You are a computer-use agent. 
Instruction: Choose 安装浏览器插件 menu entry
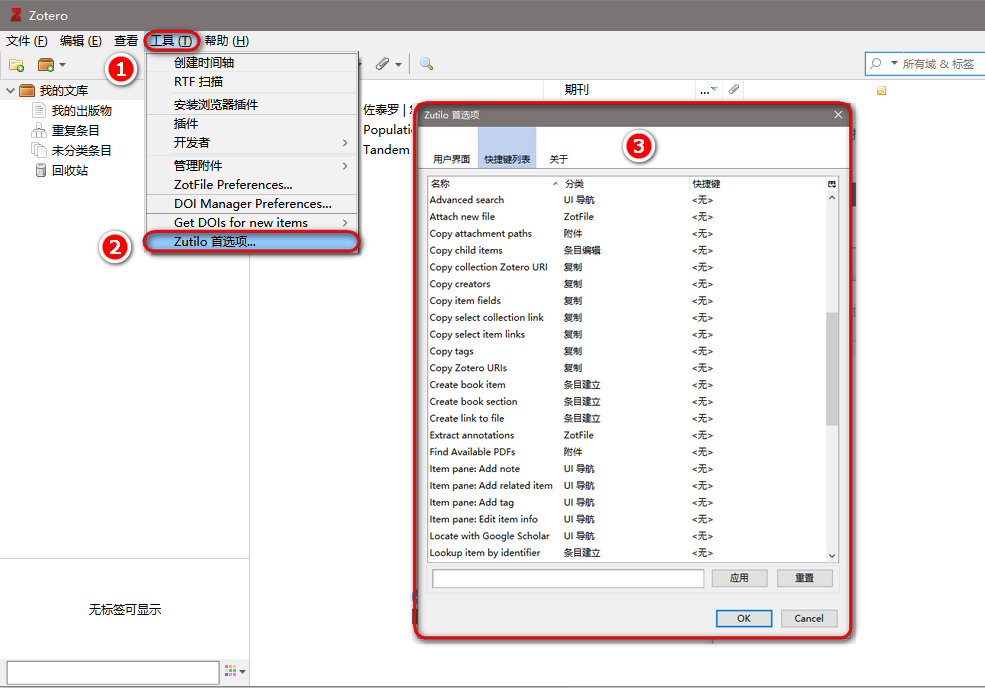252,104
